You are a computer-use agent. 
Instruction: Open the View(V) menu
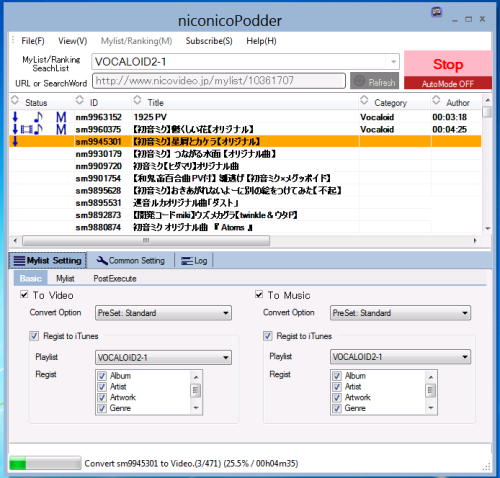(72, 41)
